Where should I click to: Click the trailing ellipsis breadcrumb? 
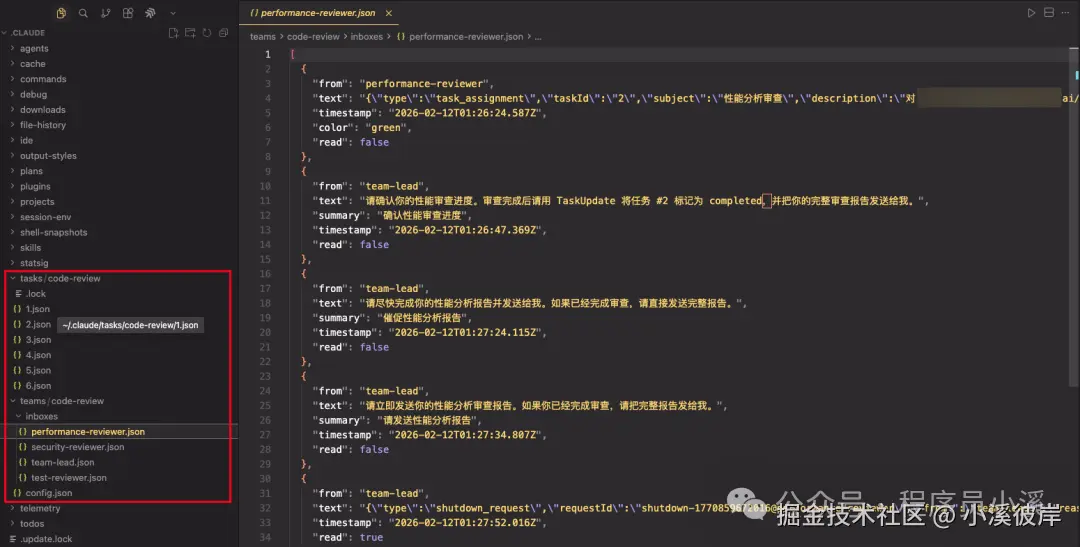pyautogui.click(x=538, y=37)
